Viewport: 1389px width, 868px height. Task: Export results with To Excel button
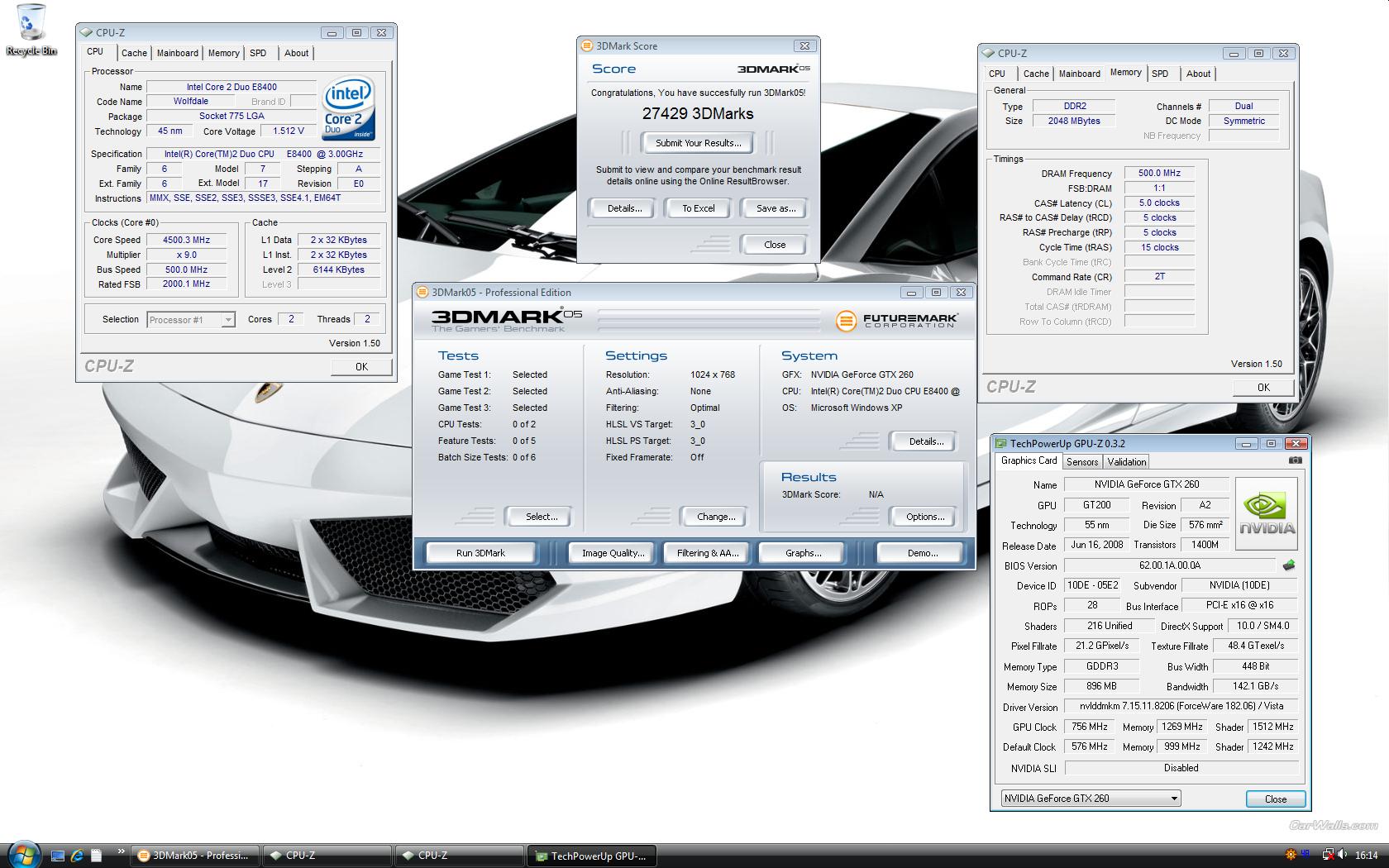[699, 208]
